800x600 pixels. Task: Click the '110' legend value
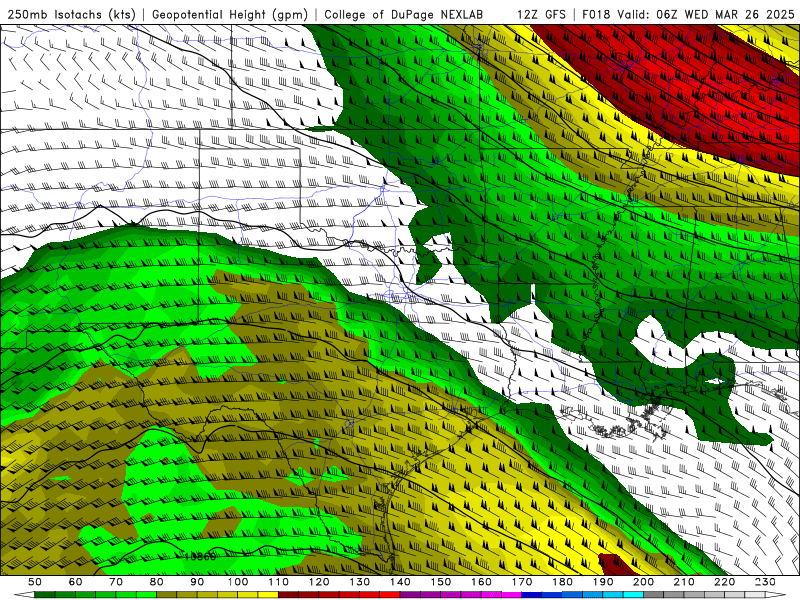point(279,582)
